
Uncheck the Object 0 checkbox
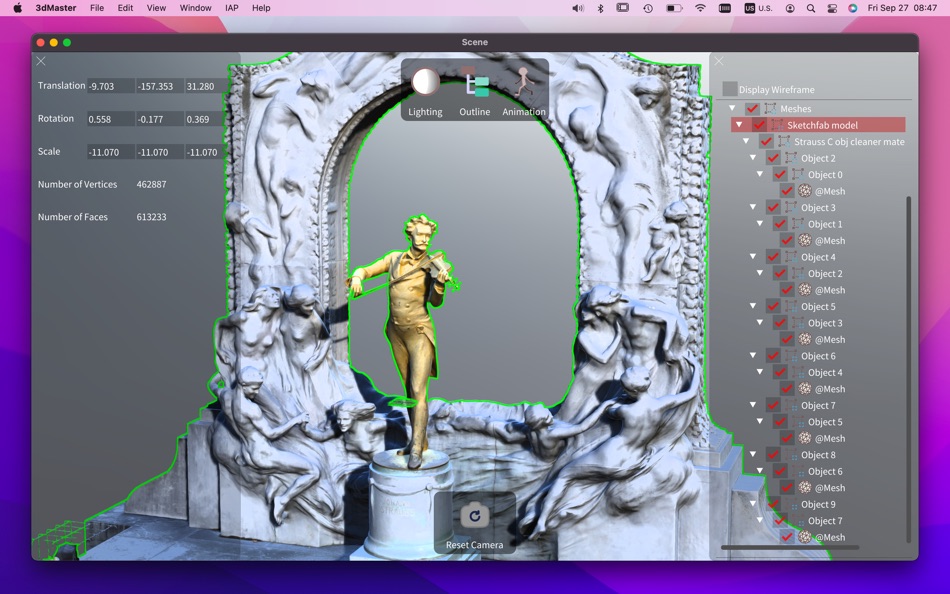point(780,175)
